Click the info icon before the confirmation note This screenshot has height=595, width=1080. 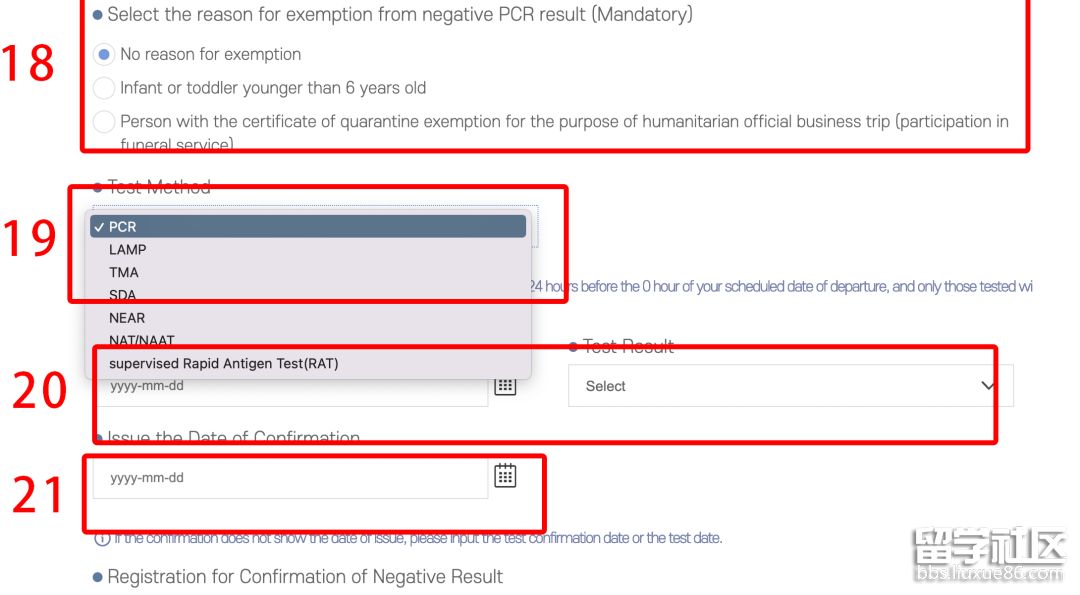pyautogui.click(x=101, y=538)
